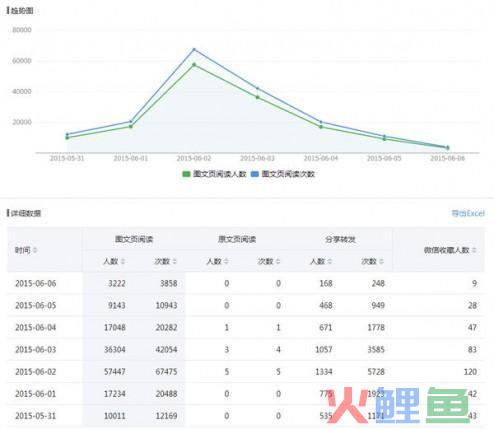Click the 2015-06-02 row value 57447
Screen dimensions: 494x429
115,372
